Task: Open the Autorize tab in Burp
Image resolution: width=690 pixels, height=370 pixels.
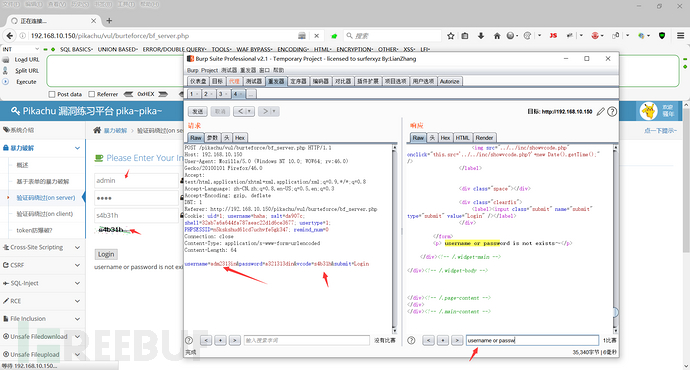Action: pos(449,81)
